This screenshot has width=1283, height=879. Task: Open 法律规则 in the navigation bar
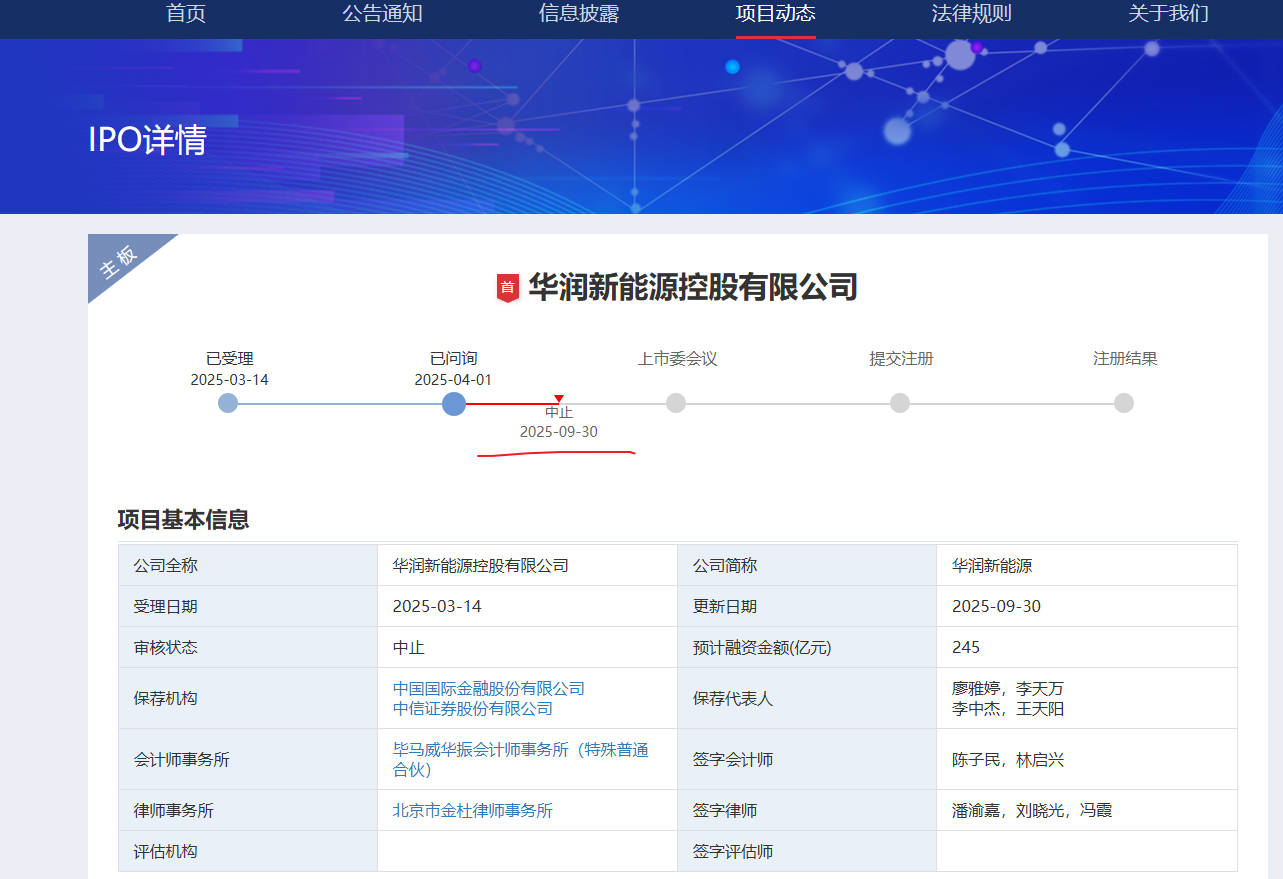(x=972, y=14)
